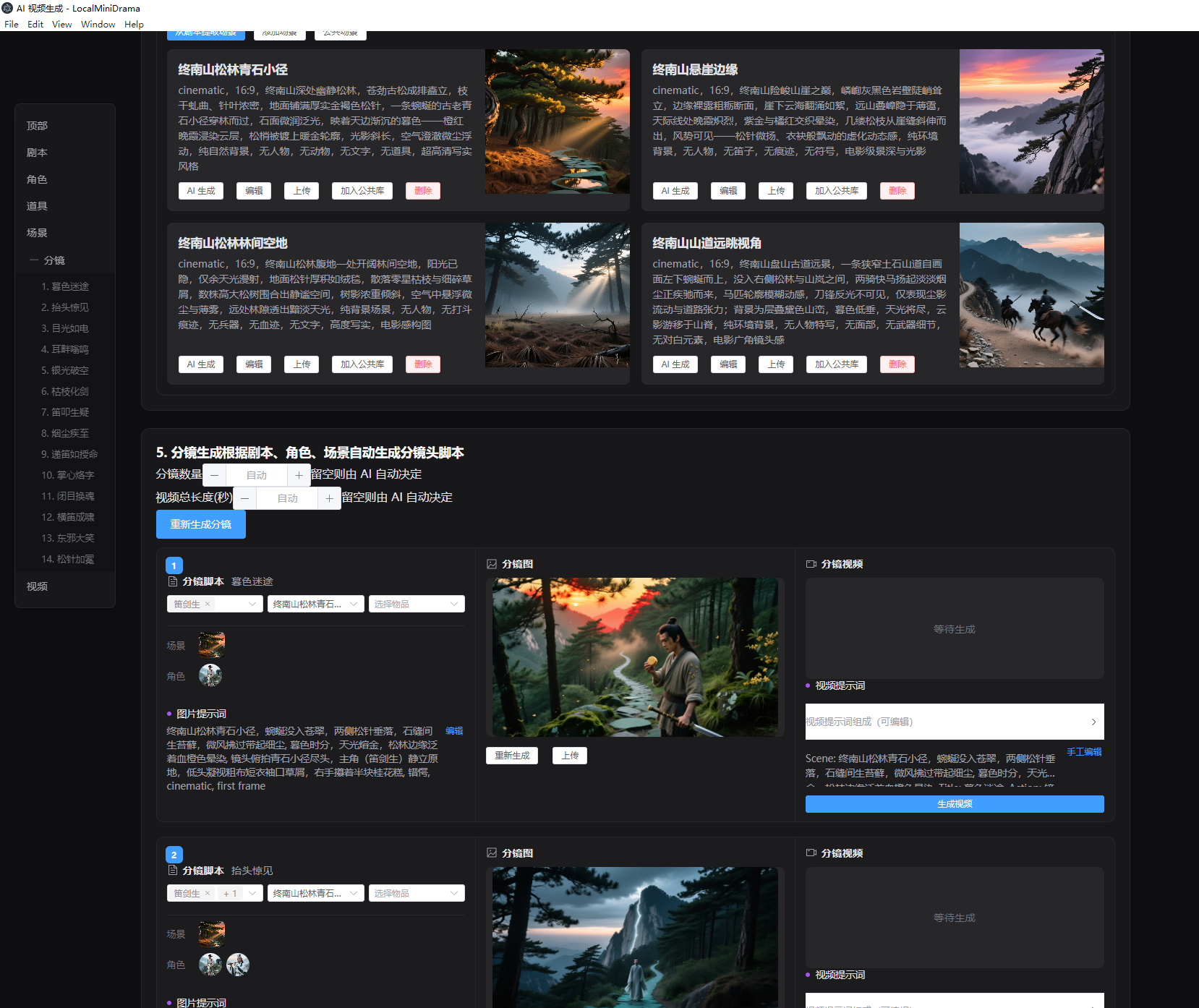This screenshot has height=1008, width=1199.
Task: Click 编辑 for 终南山松林青石小径 scene
Action: click(254, 191)
